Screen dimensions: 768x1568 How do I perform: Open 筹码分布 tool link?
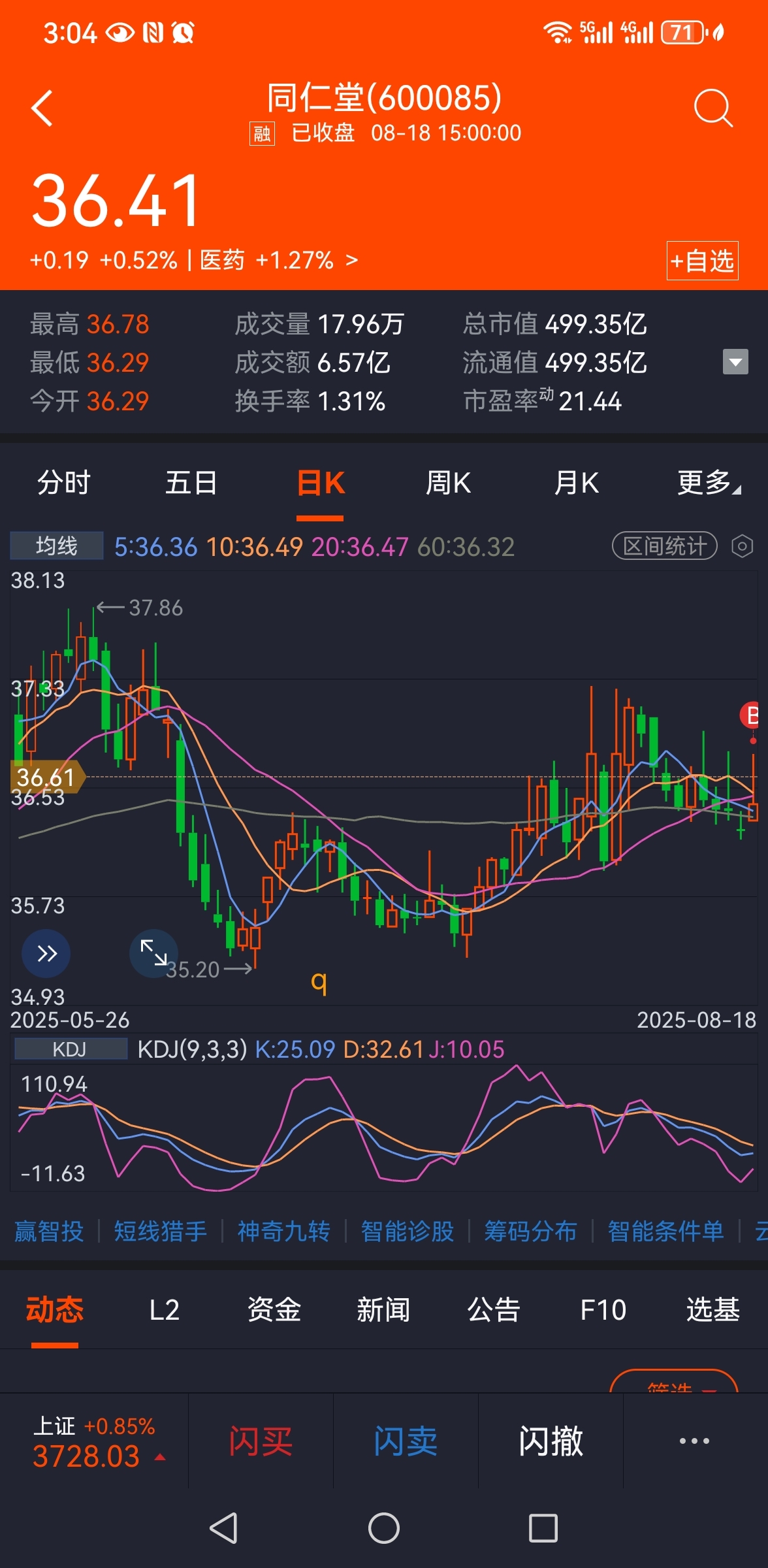(530, 1231)
